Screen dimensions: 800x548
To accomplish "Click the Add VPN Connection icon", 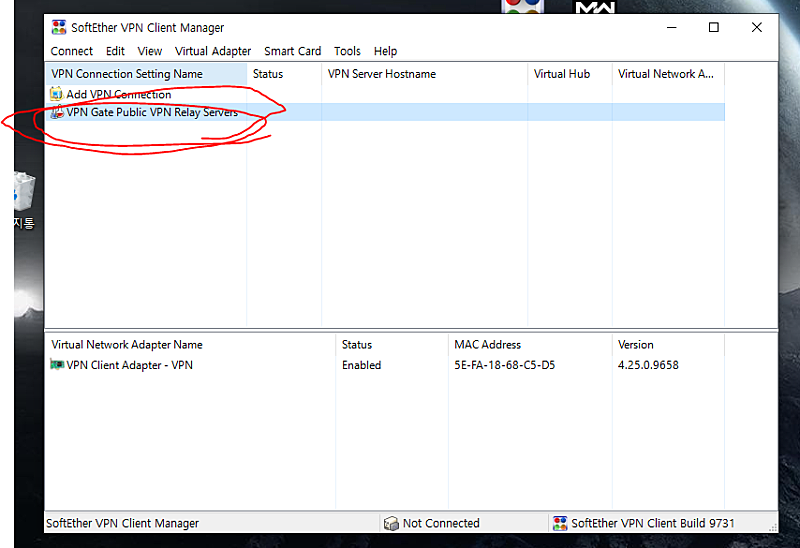I will click(57, 94).
